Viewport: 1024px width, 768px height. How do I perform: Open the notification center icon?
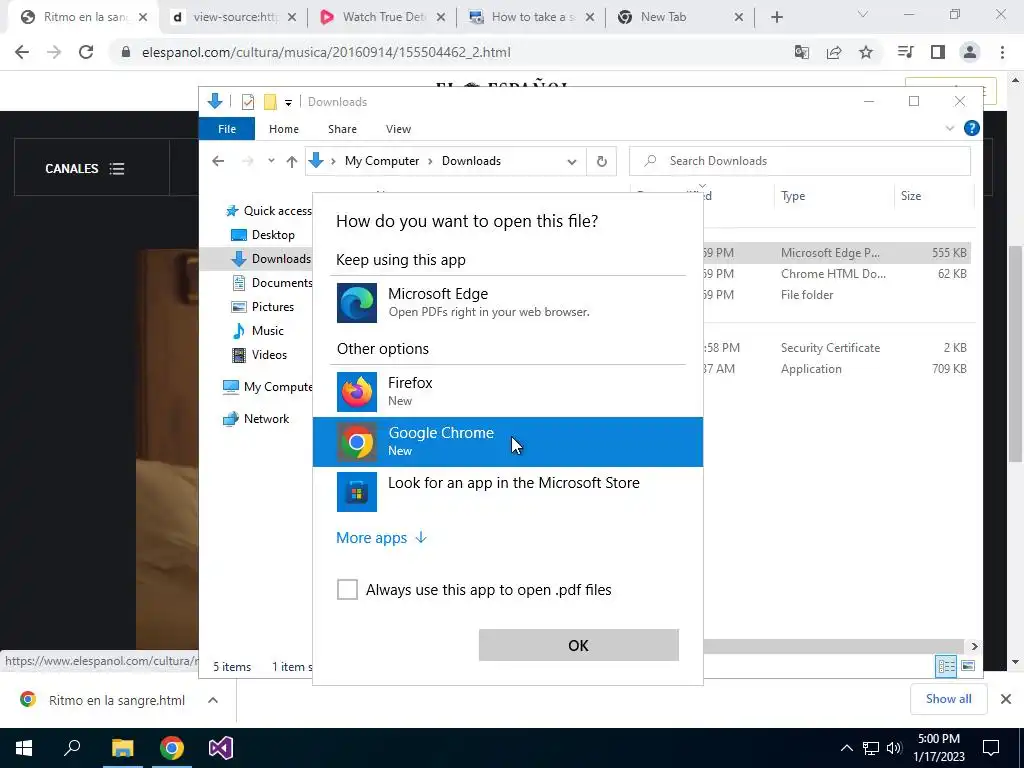991,748
